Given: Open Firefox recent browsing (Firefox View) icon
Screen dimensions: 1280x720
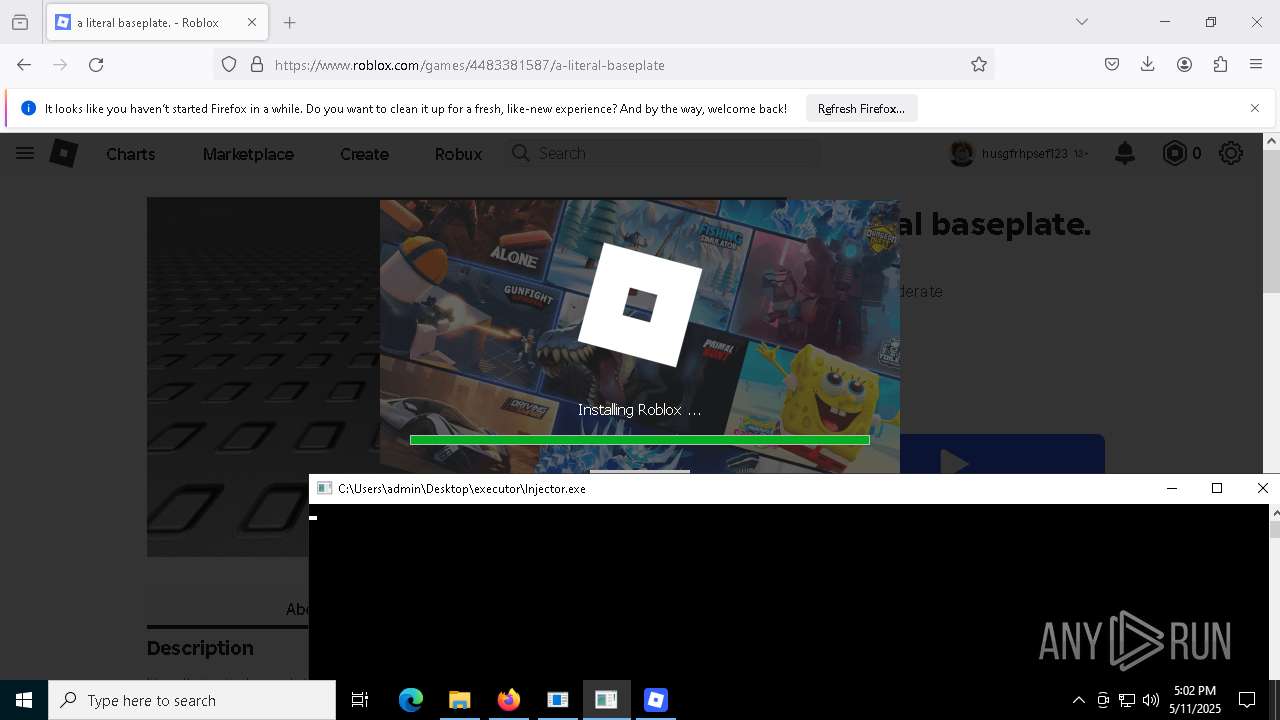Looking at the screenshot, I should click(20, 22).
